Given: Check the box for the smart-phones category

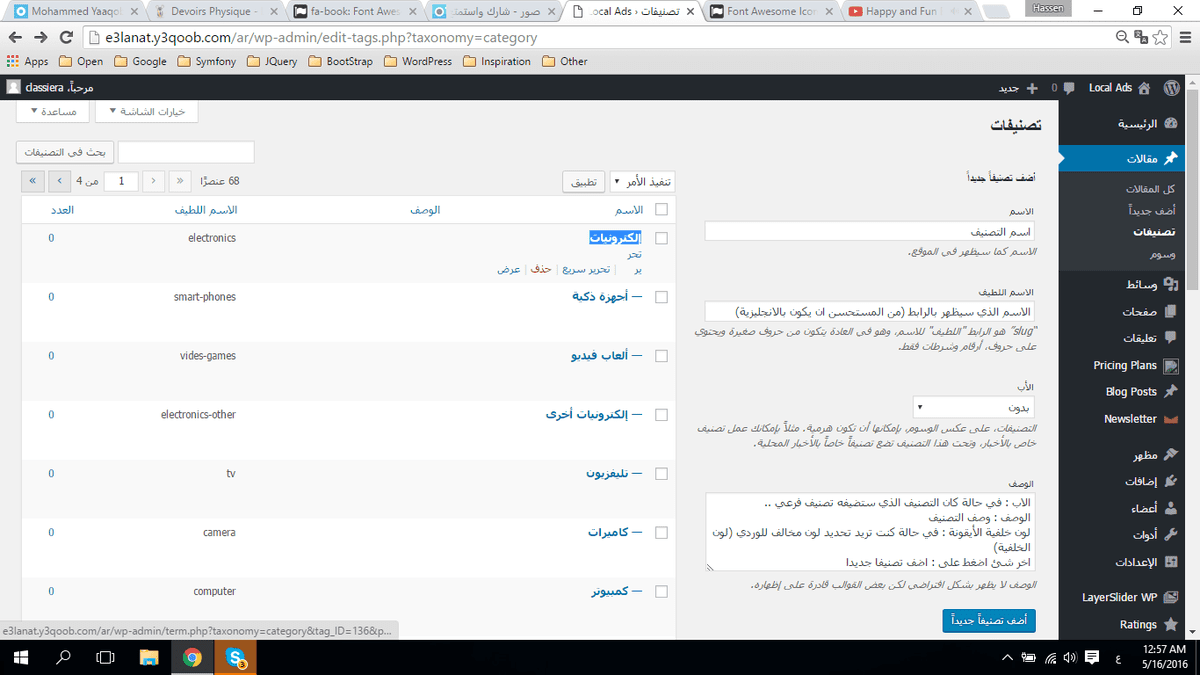Looking at the screenshot, I should (661, 297).
